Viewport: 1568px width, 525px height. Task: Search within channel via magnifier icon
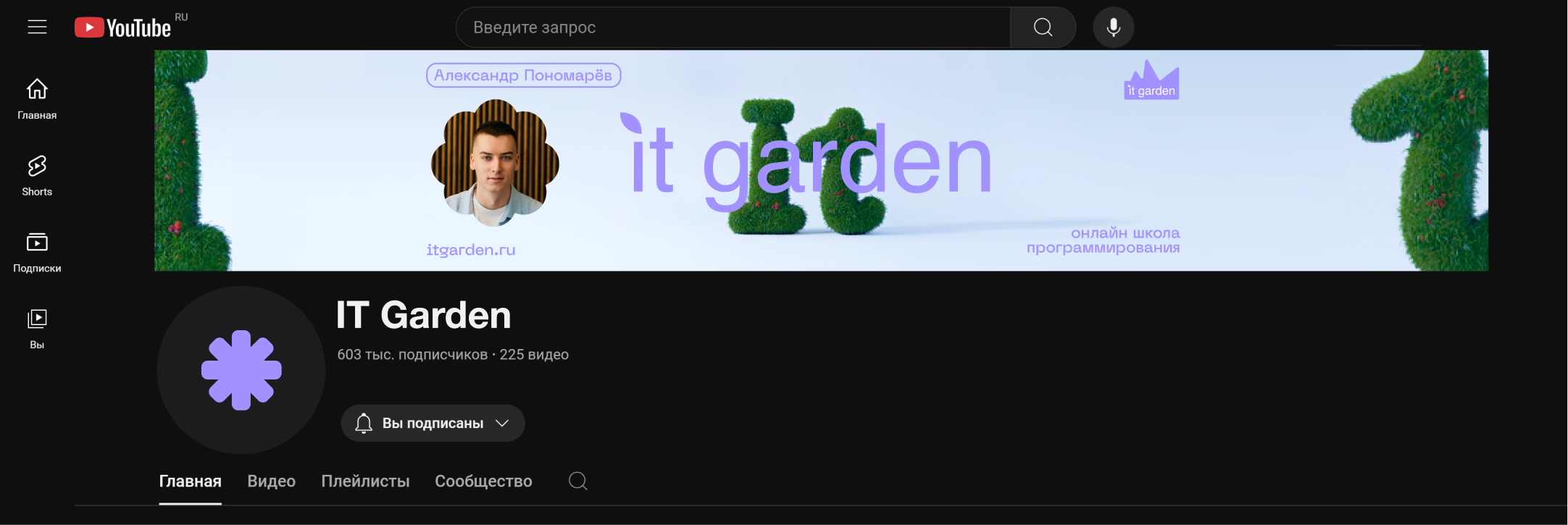tap(577, 481)
